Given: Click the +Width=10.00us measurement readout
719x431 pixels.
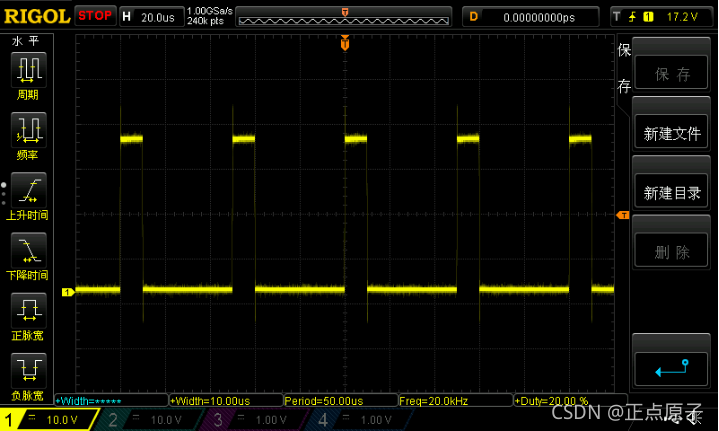Looking at the screenshot, I should [226, 401].
